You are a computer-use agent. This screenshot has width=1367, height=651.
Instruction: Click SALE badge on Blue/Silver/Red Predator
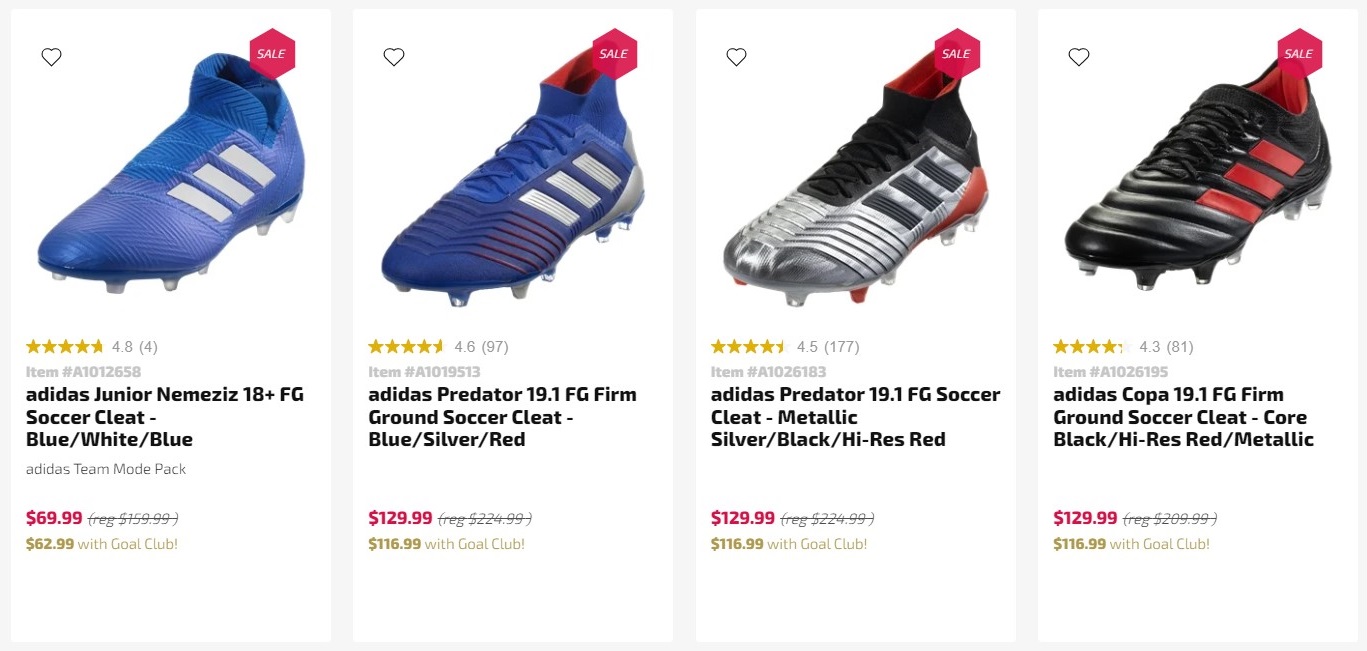[x=613, y=54]
